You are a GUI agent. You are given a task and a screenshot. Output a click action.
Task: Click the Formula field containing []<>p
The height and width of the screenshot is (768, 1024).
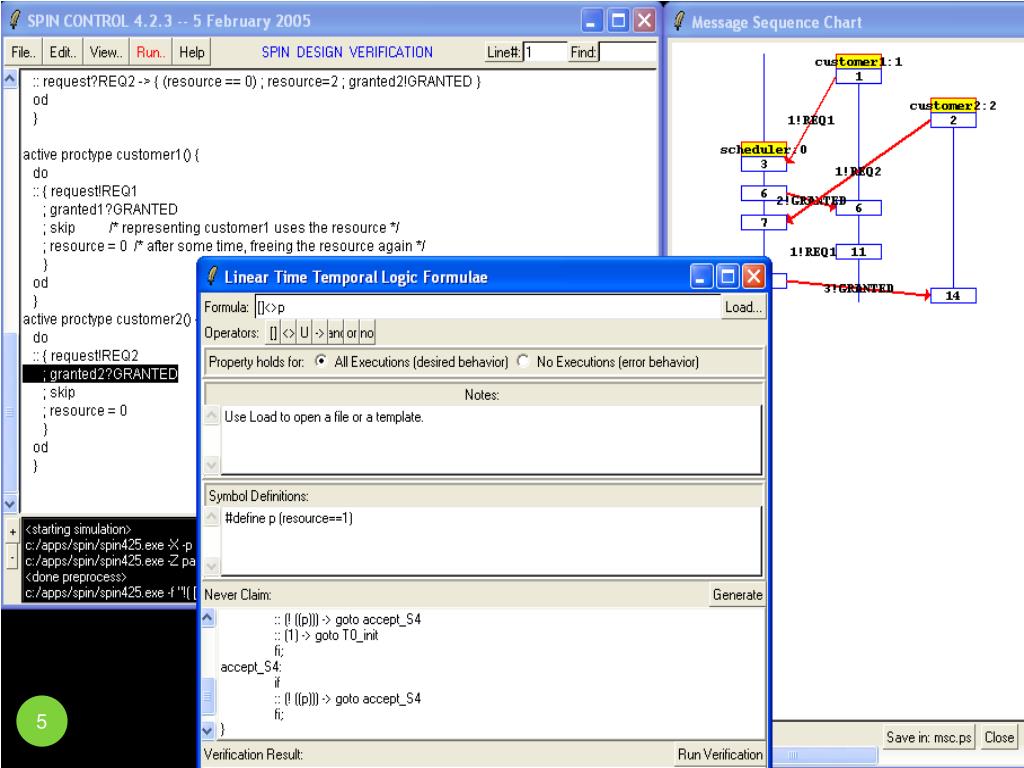point(488,307)
